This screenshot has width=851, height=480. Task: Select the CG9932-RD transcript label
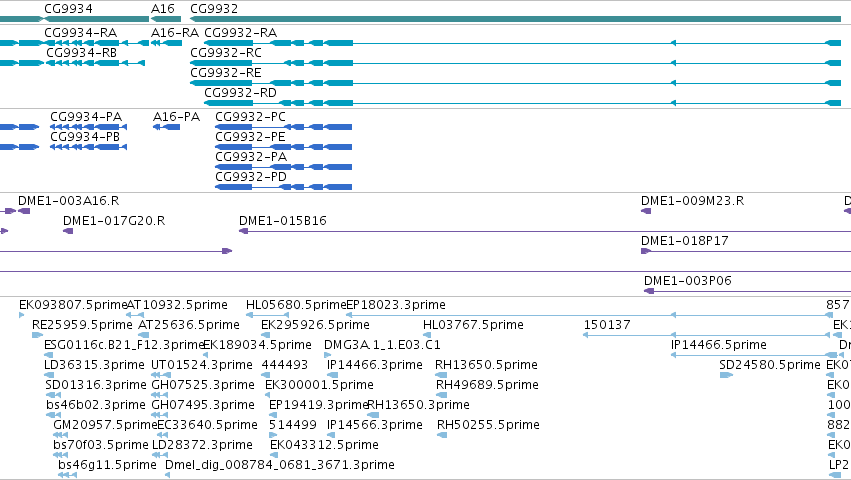click(x=240, y=93)
